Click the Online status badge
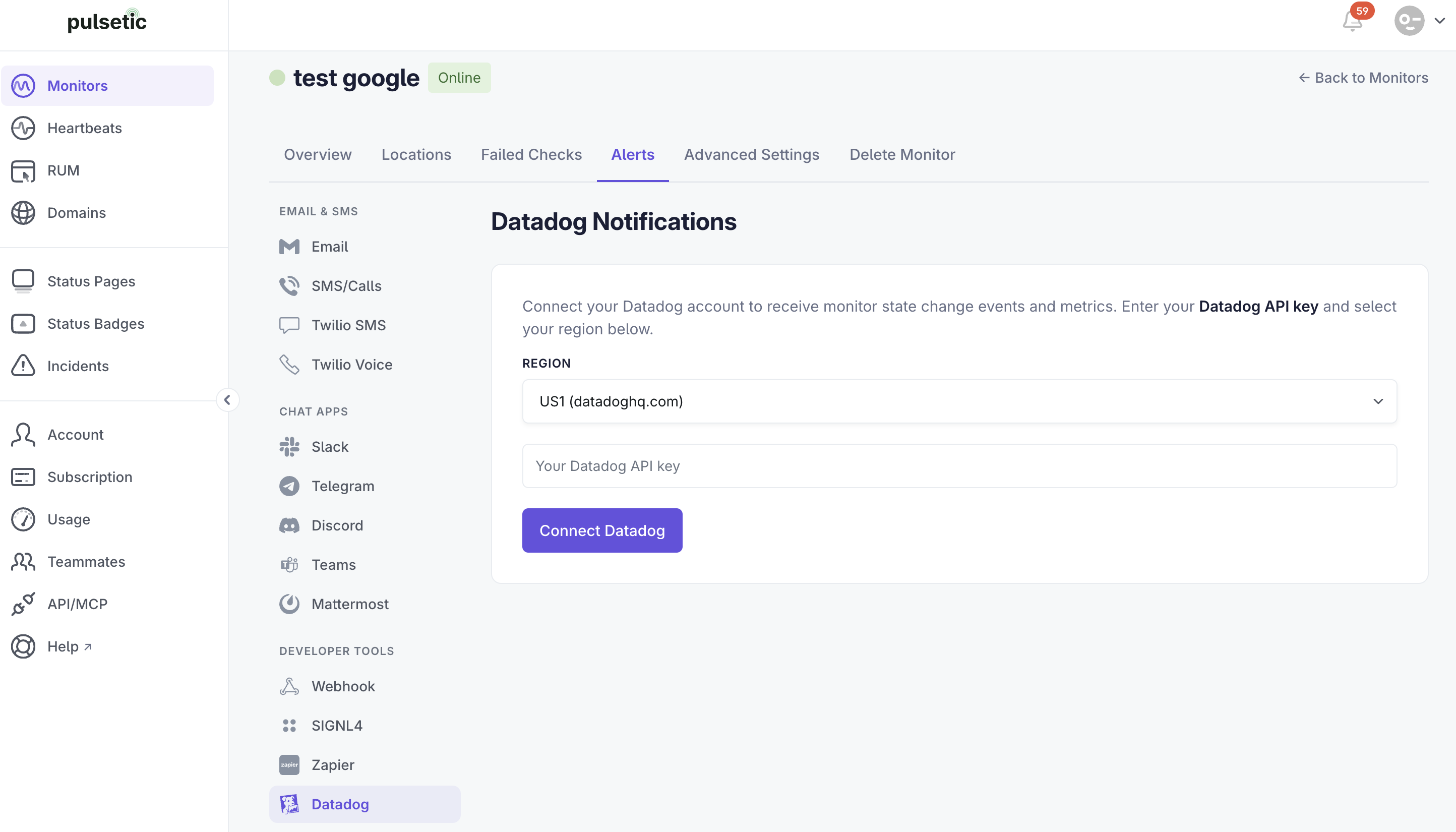The image size is (1456, 832). [x=459, y=78]
